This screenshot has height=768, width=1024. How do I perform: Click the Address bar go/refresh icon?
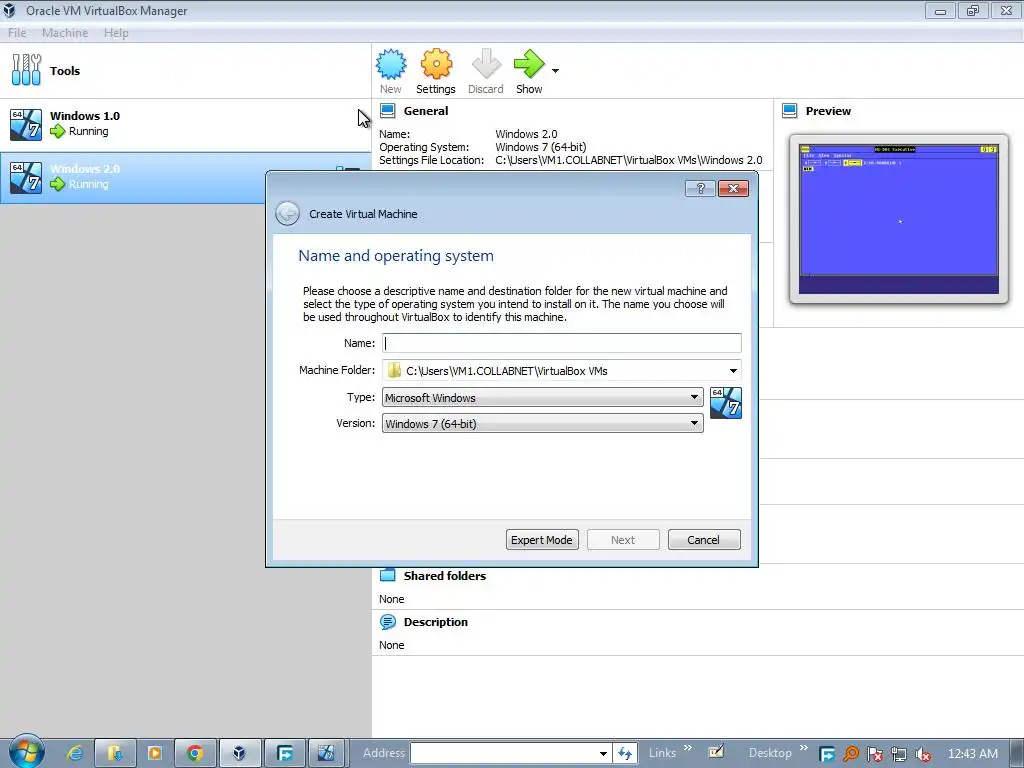click(x=624, y=753)
